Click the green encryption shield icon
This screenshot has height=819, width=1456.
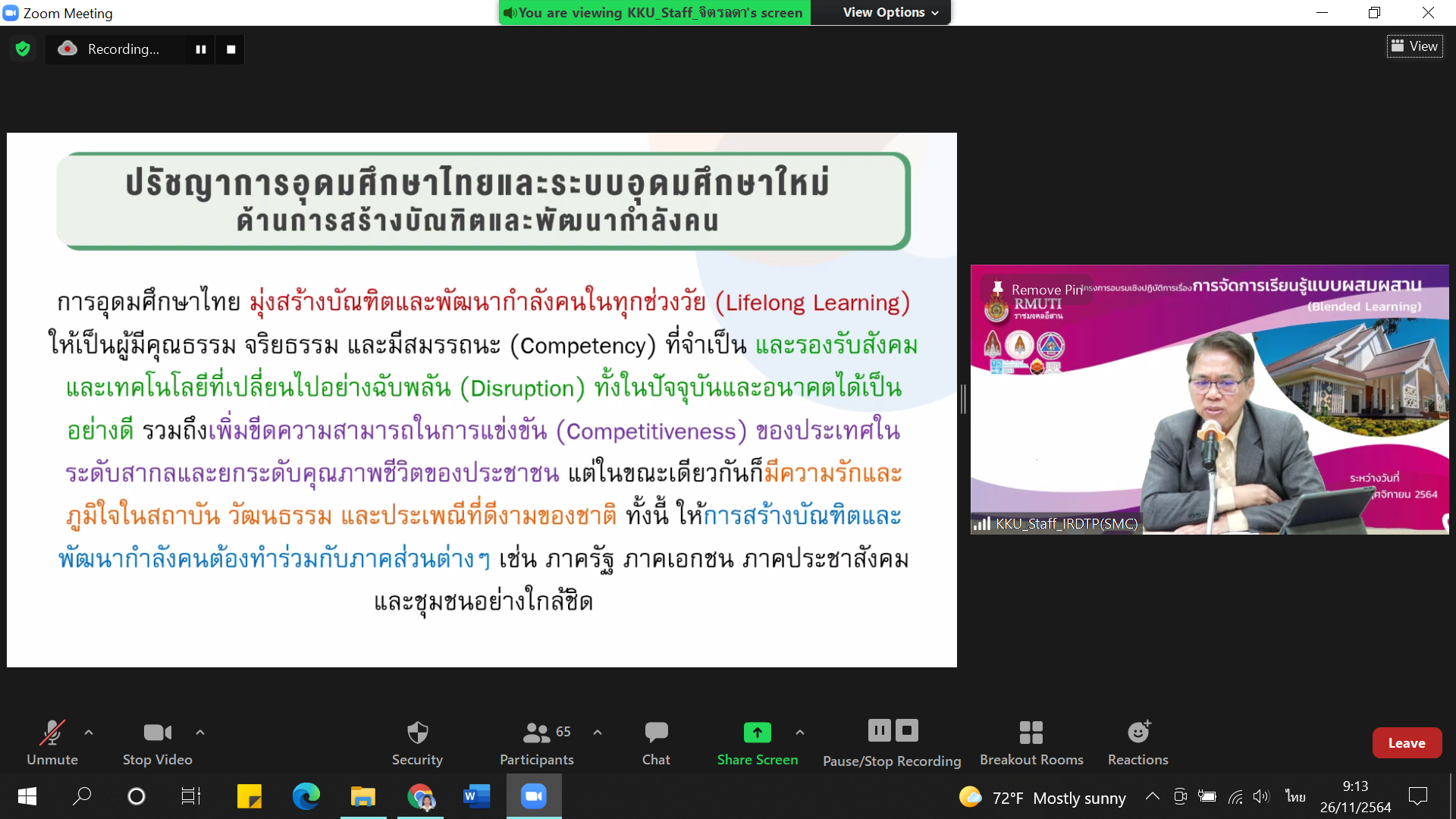[23, 49]
